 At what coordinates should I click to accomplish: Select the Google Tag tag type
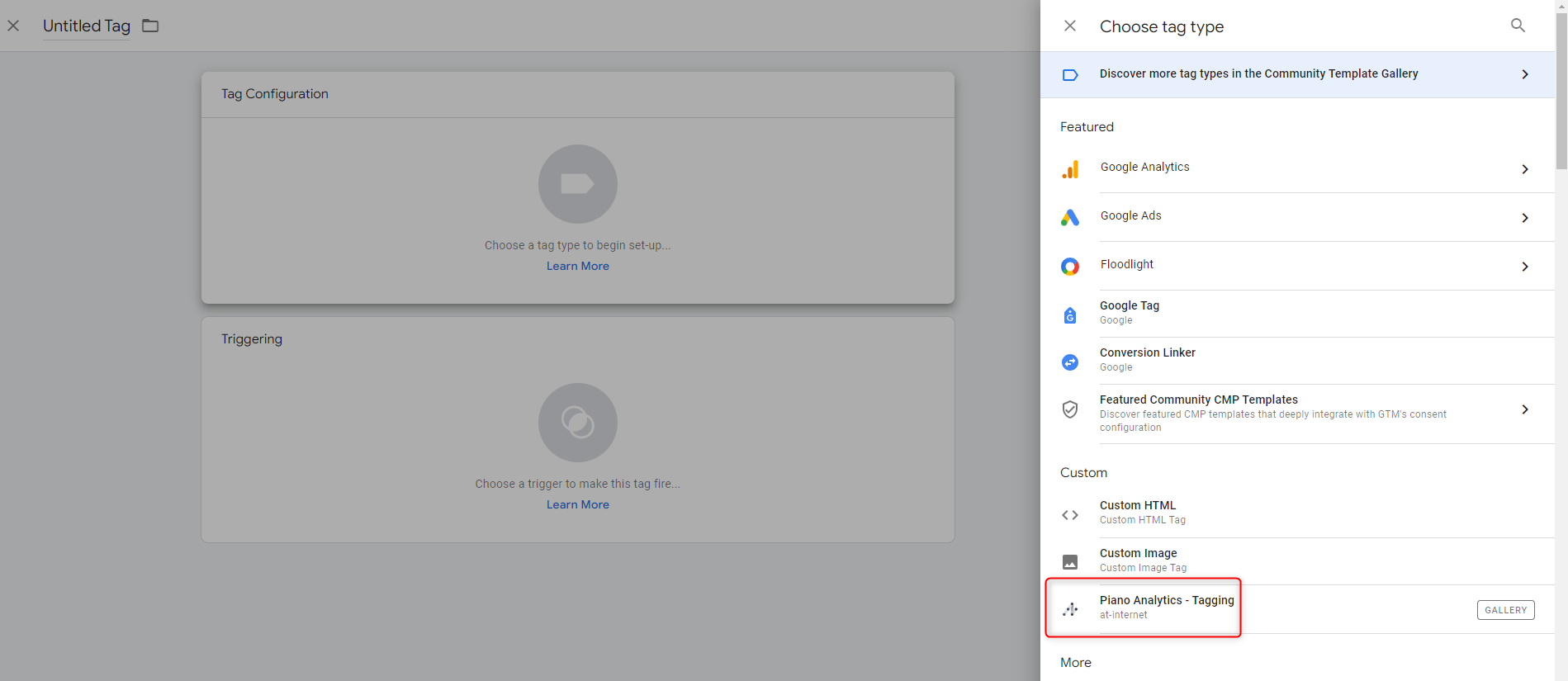(1130, 312)
